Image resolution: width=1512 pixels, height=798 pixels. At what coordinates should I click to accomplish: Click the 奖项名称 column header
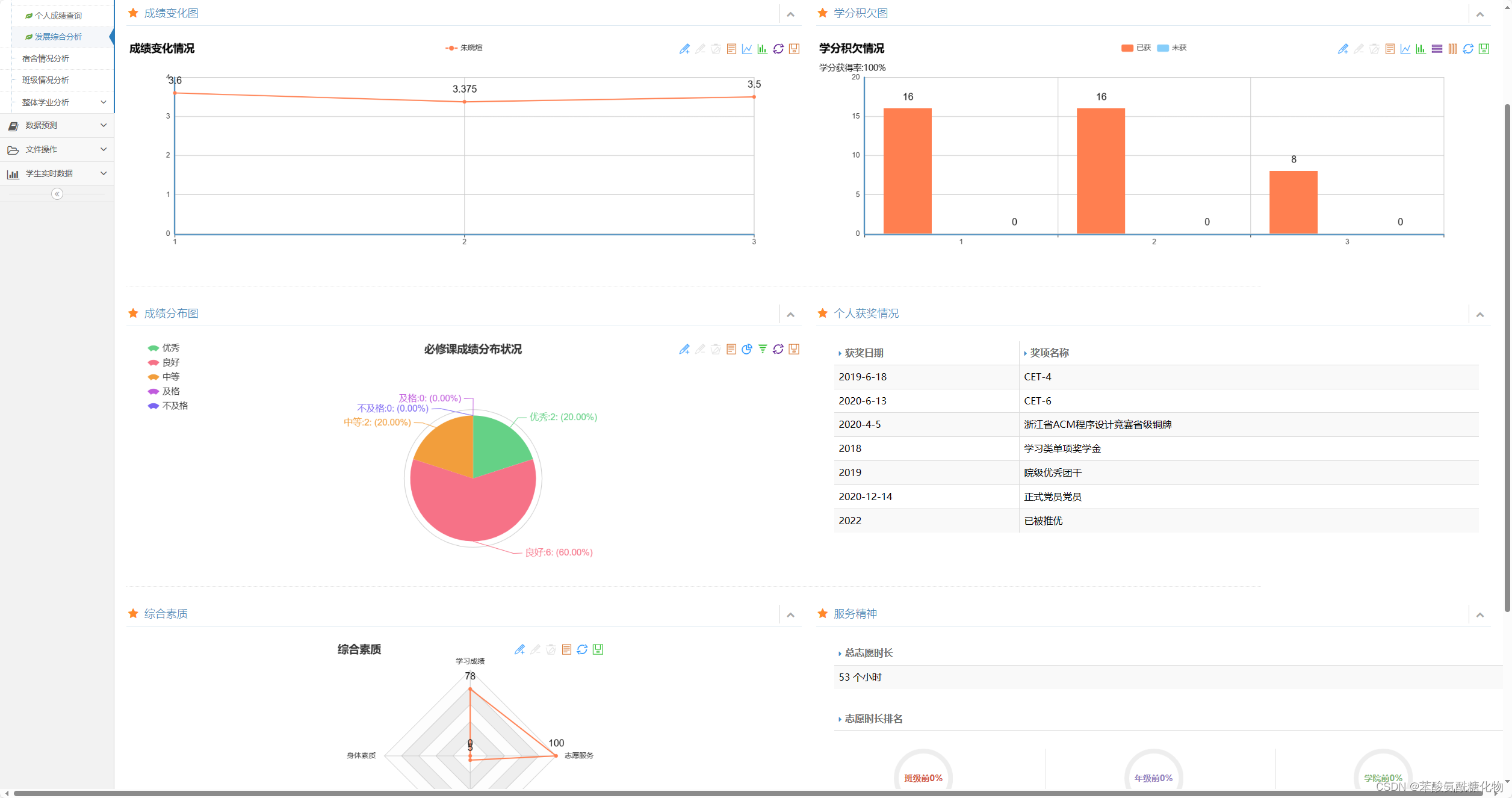[1049, 353]
